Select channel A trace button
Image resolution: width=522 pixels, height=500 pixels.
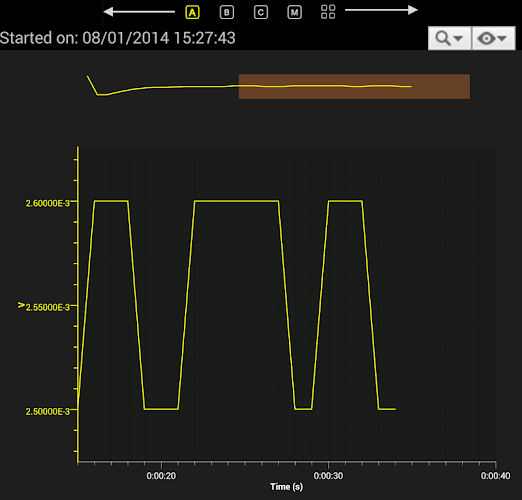(192, 13)
